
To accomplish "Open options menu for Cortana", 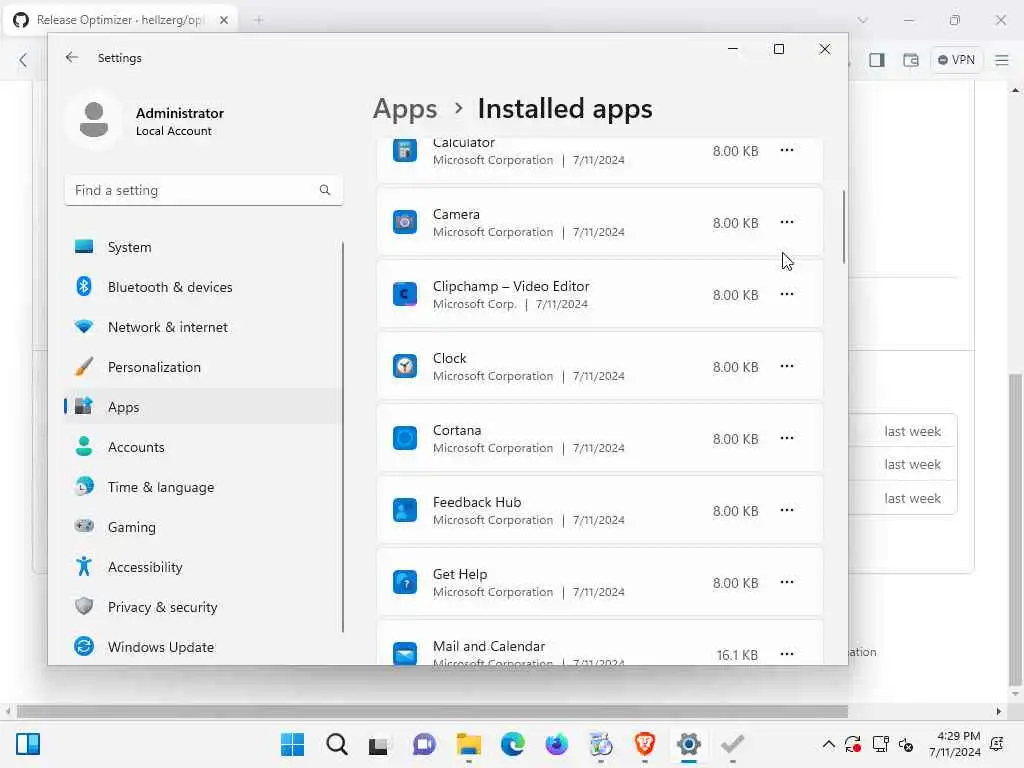I will [787, 438].
